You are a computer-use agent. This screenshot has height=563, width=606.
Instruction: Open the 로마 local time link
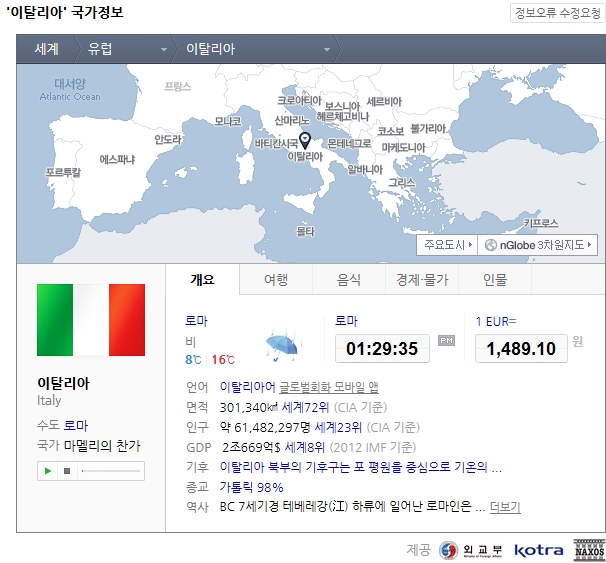point(346,321)
